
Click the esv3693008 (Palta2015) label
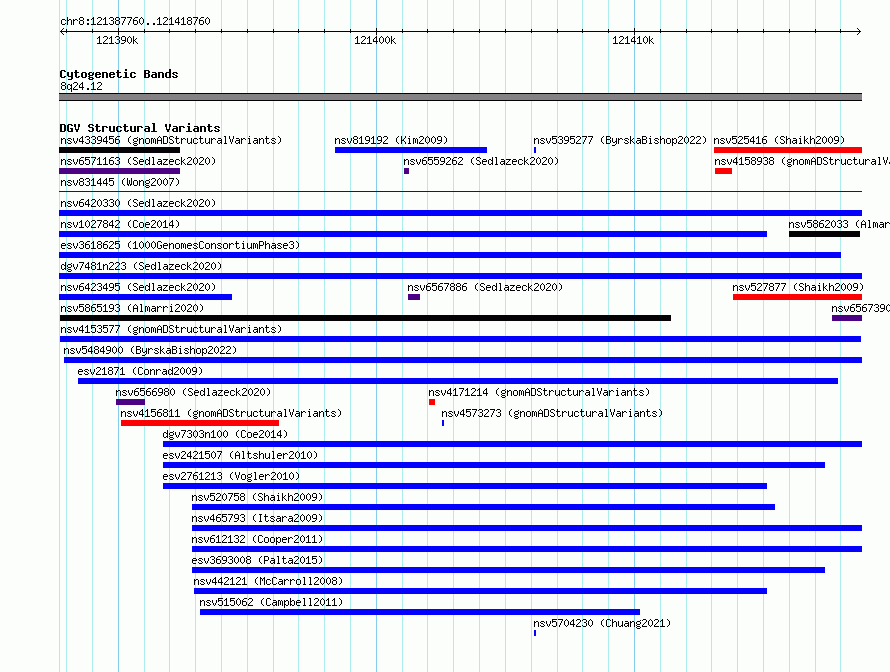point(257,560)
